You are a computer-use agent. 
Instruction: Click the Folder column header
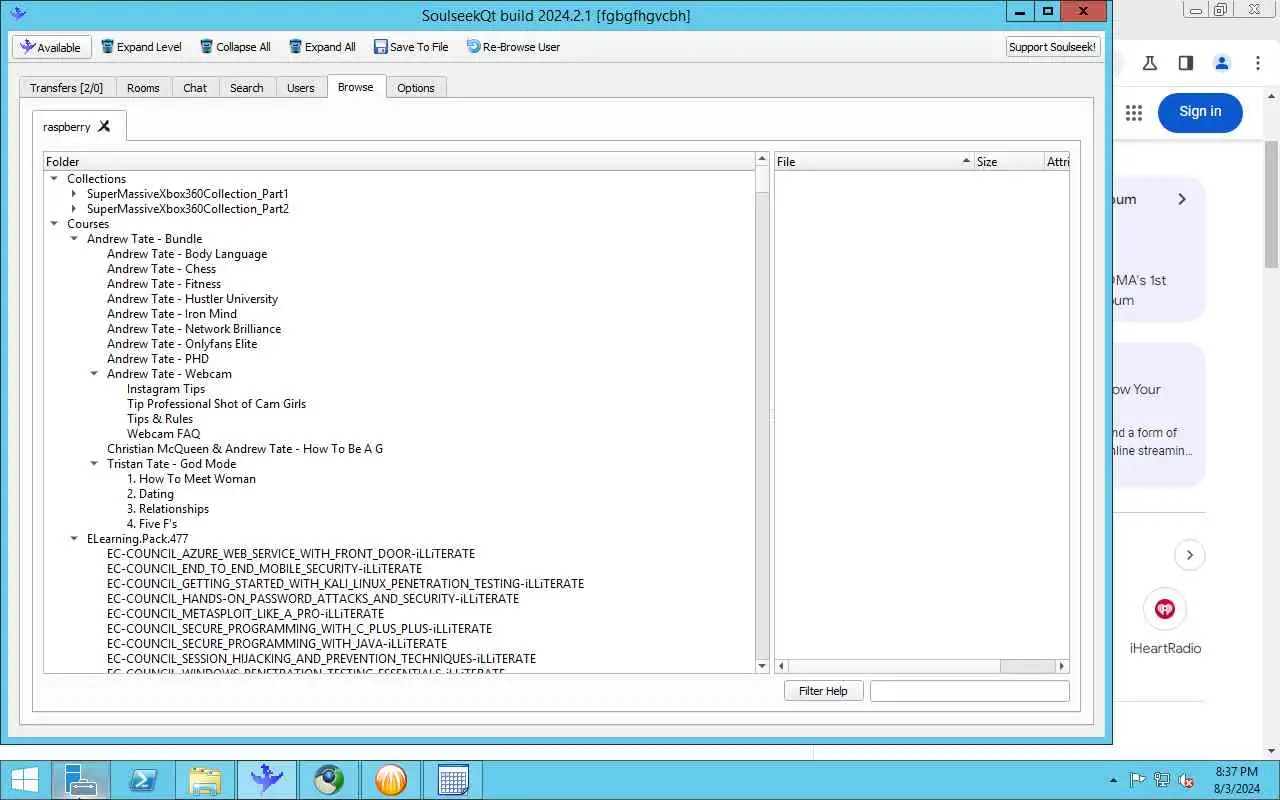click(x=400, y=161)
